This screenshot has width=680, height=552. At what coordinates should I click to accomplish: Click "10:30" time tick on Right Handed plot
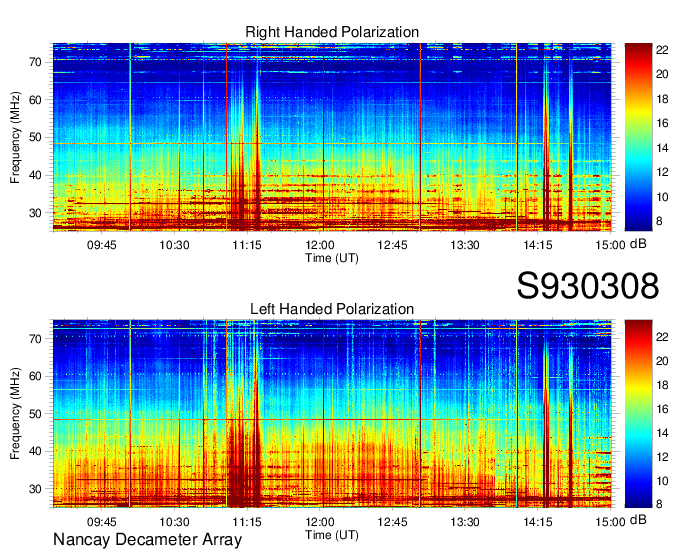click(x=174, y=245)
